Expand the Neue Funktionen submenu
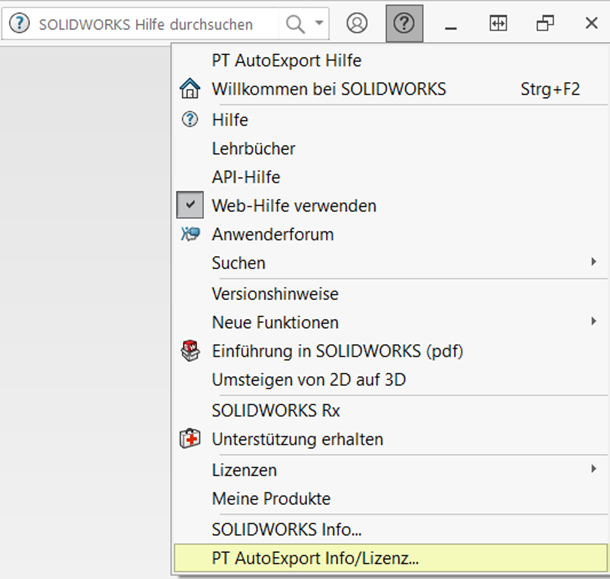The height and width of the screenshot is (579, 610). click(391, 323)
